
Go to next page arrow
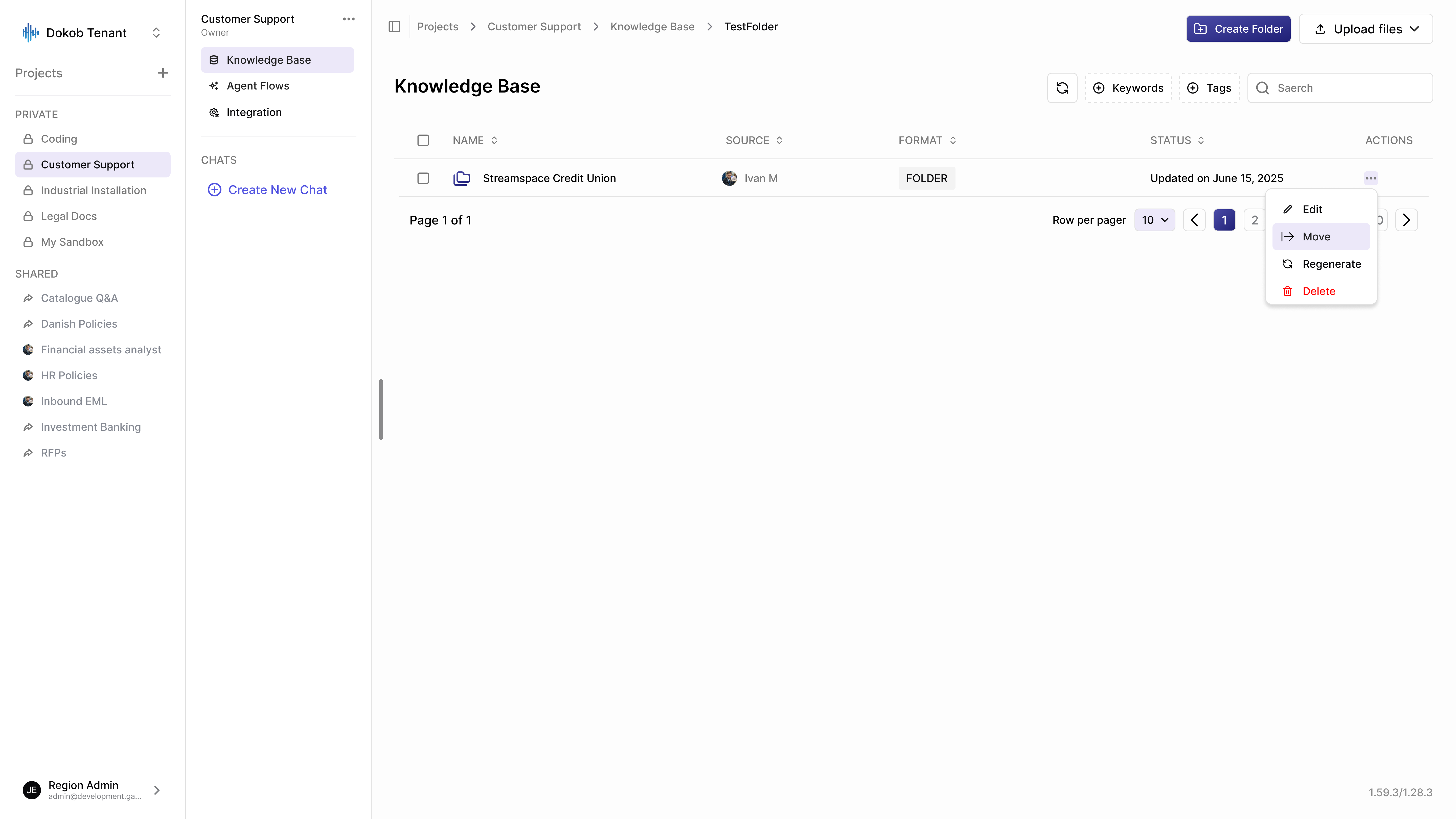pos(1406,220)
